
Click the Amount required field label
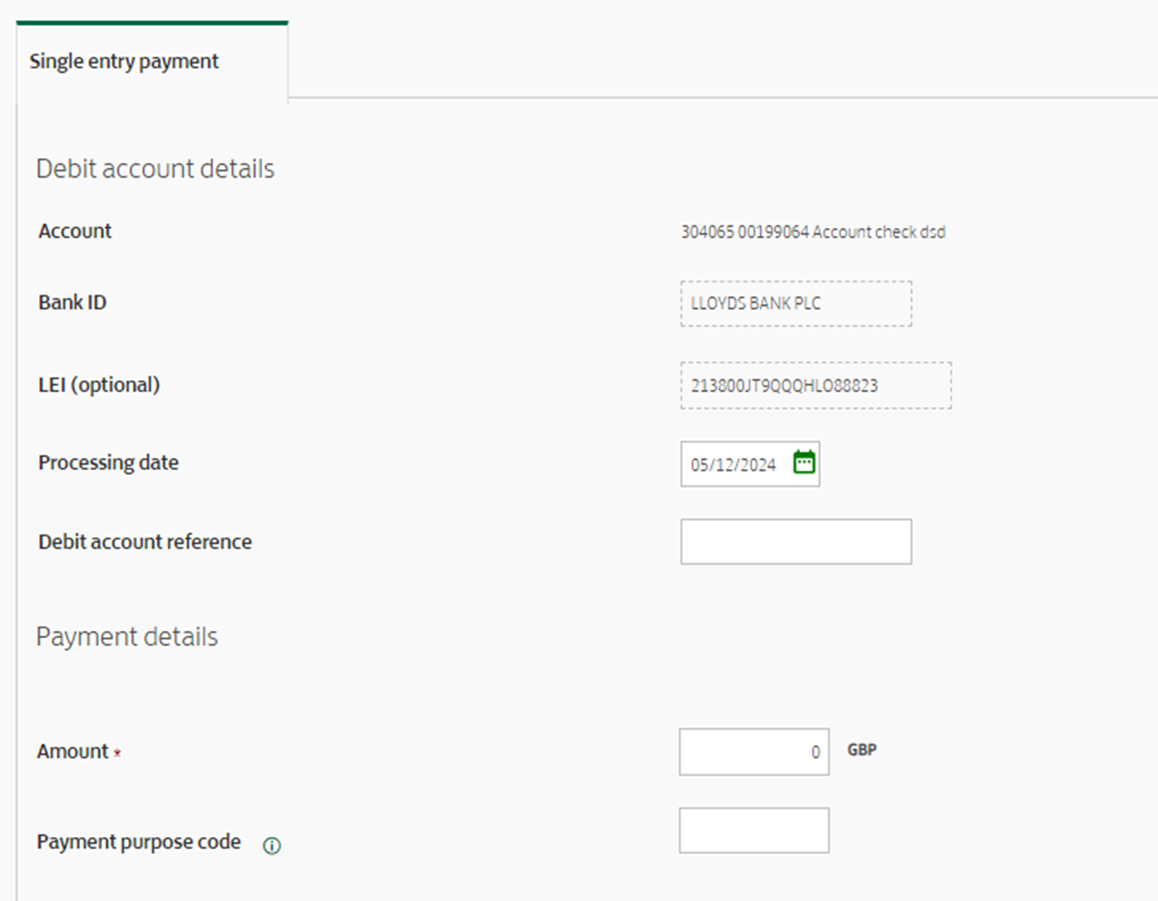73,751
